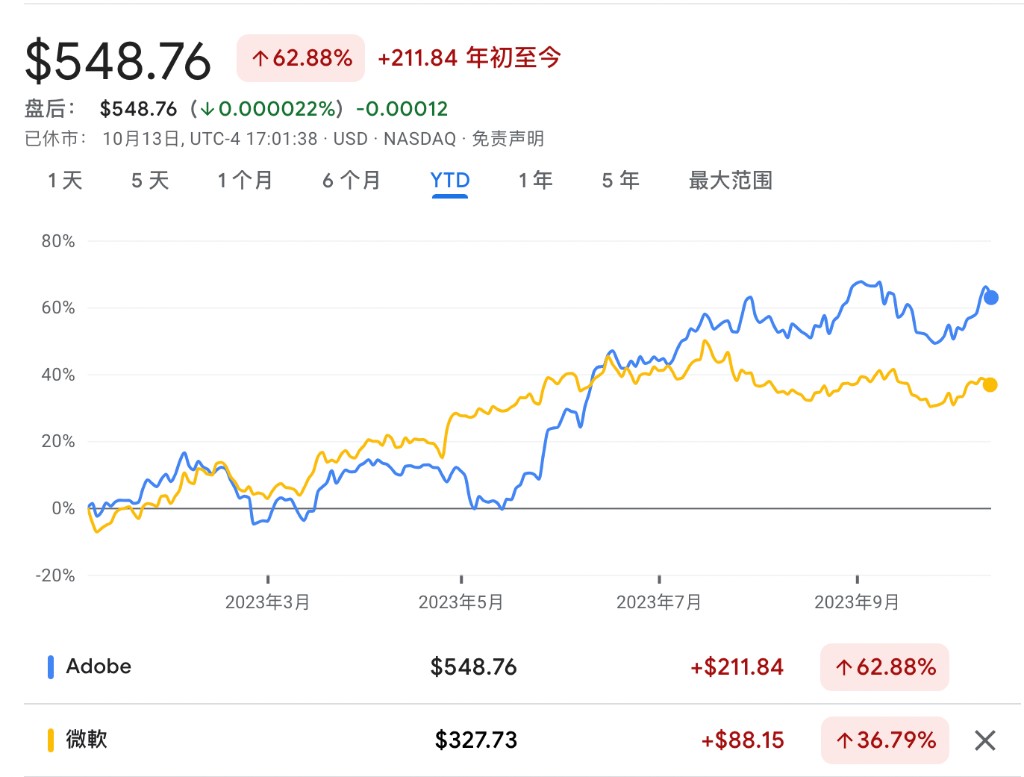1024x777 pixels.
Task: Open the 免责声明 disclaimer link
Action: pyautogui.click(x=508, y=139)
